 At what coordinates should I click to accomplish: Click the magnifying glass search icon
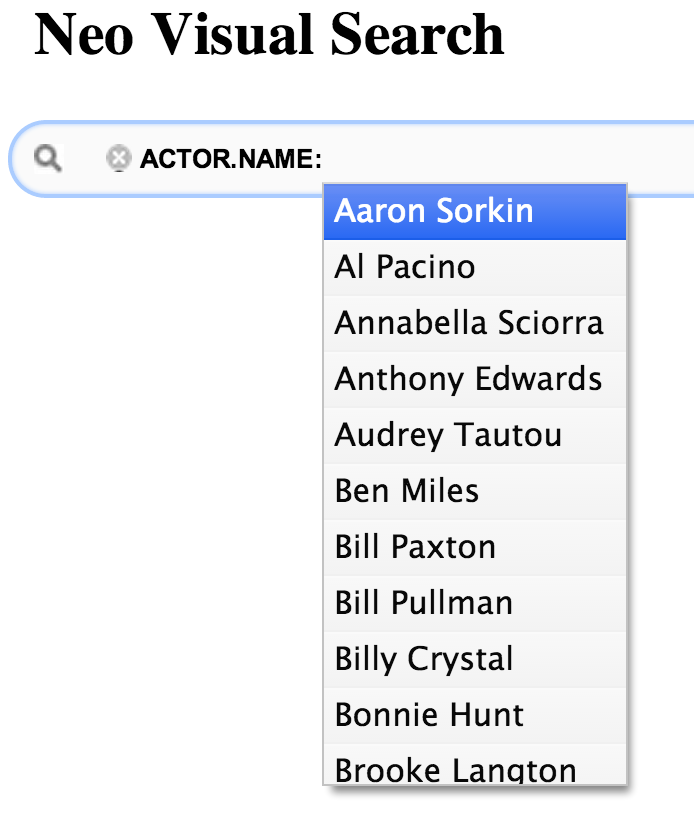pyautogui.click(x=47, y=158)
